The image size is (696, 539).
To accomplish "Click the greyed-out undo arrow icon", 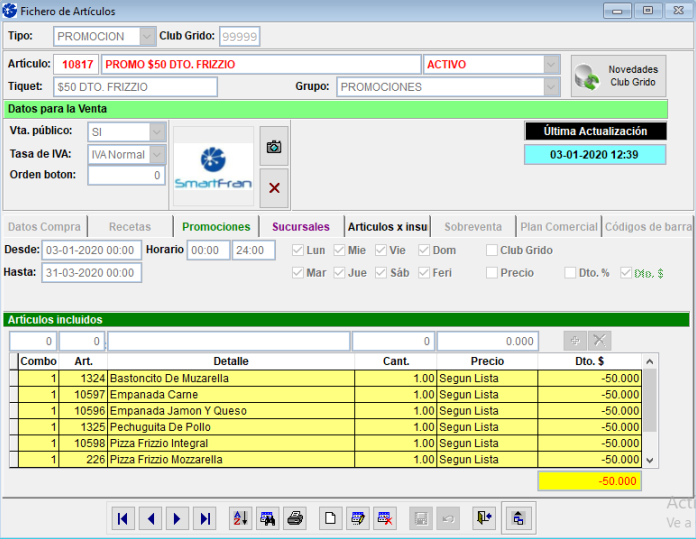I will pyautogui.click(x=448, y=518).
